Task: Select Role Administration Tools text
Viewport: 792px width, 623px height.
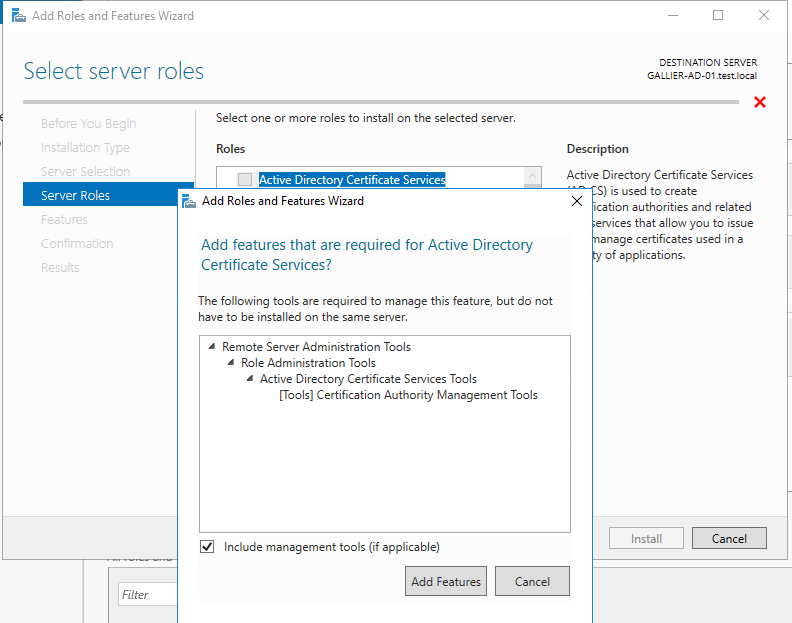Action: click(308, 363)
